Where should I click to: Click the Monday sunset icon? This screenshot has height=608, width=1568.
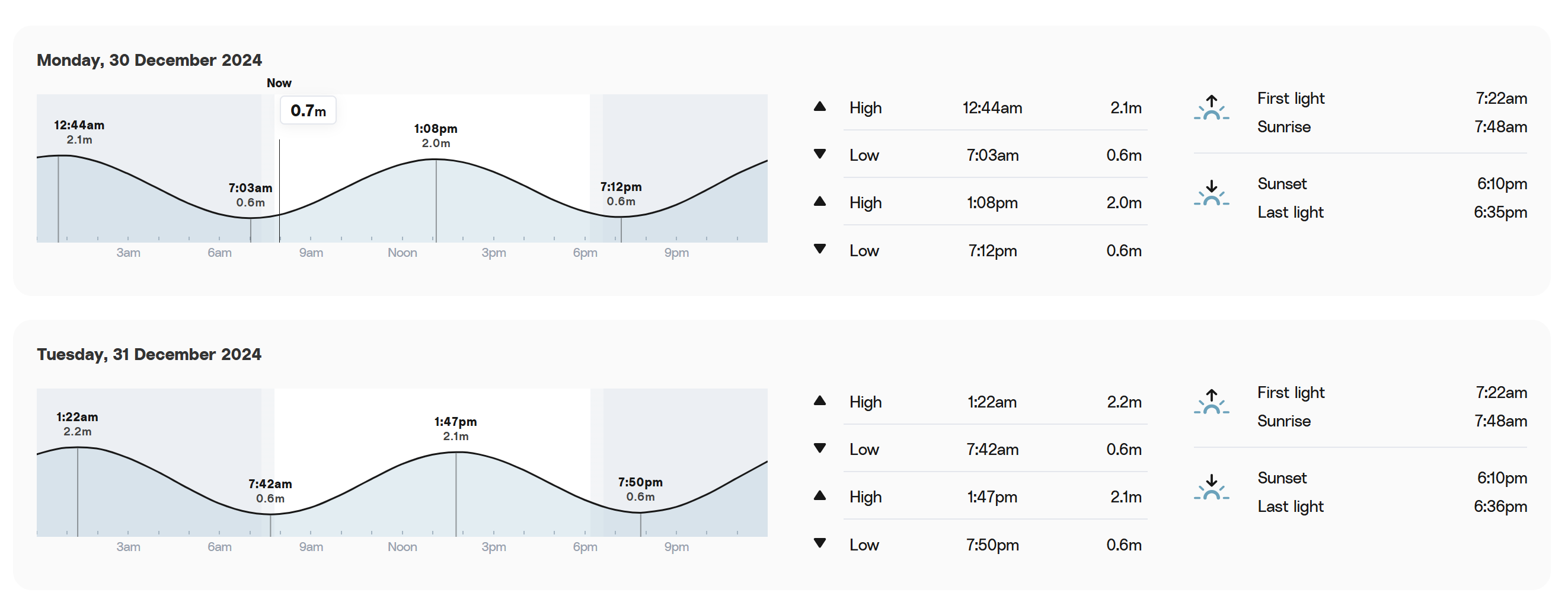click(1211, 193)
